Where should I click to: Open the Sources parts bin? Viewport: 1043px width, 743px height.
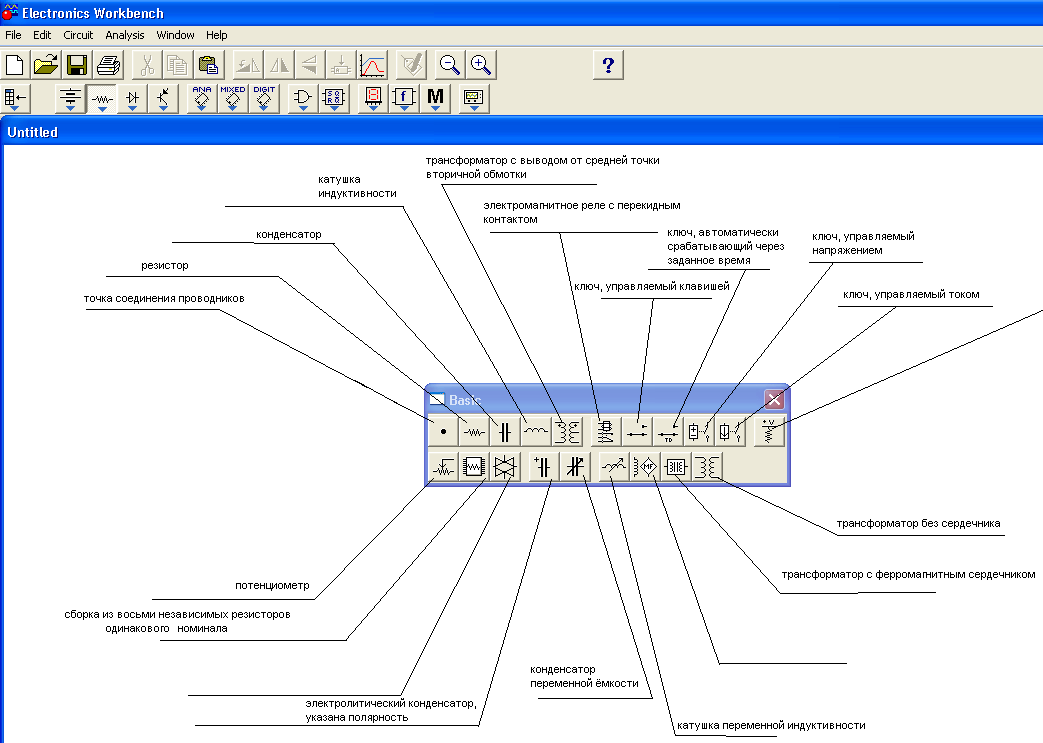tap(71, 99)
